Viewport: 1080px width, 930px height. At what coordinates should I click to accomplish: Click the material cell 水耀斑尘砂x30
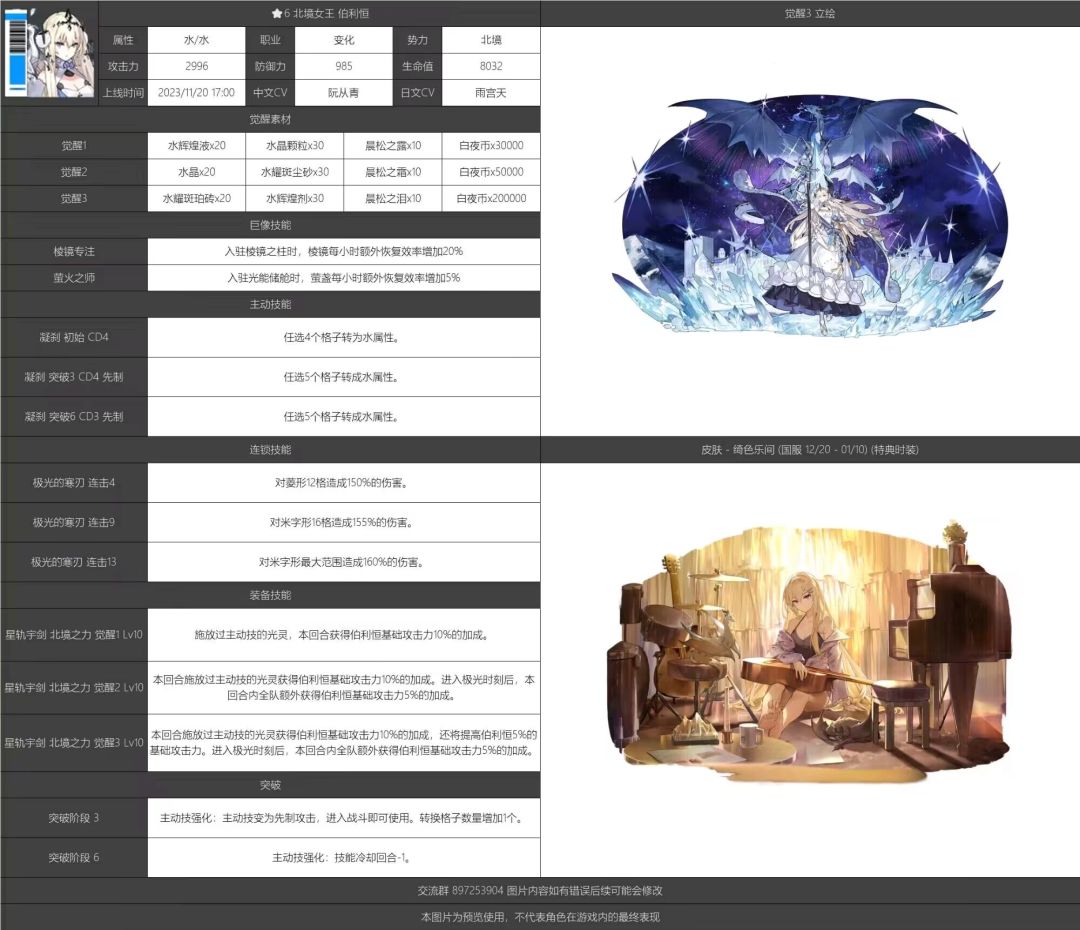[295, 172]
